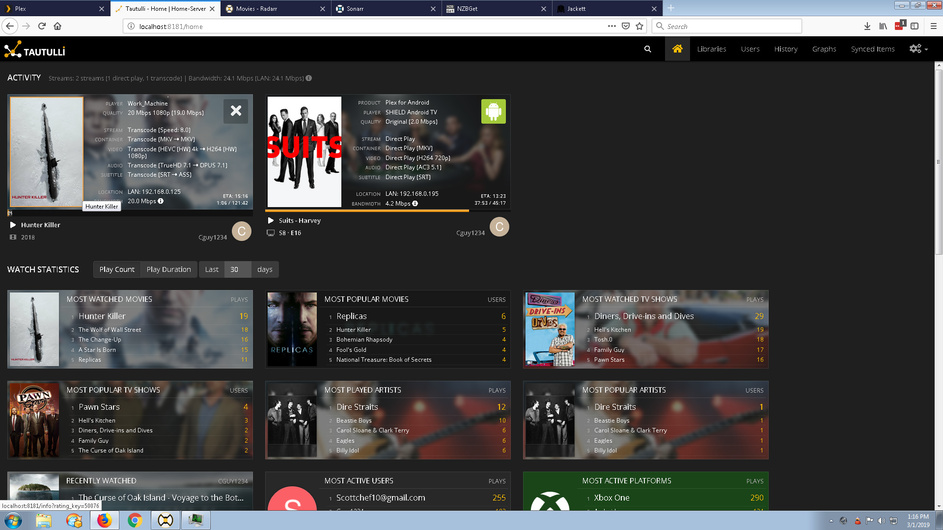Click the page vertical scrollbar

point(938,162)
